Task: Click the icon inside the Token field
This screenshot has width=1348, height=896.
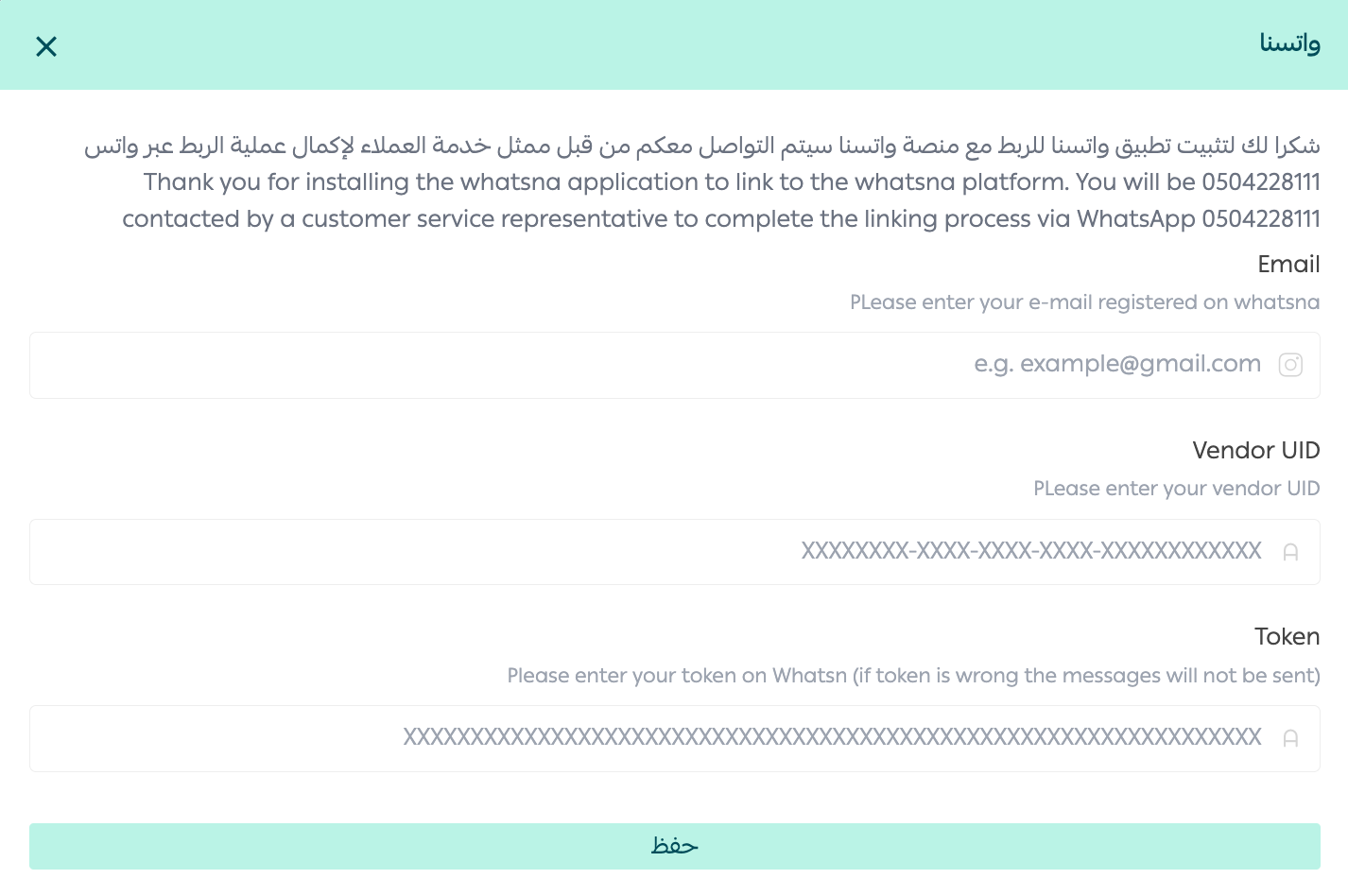Action: [1290, 738]
